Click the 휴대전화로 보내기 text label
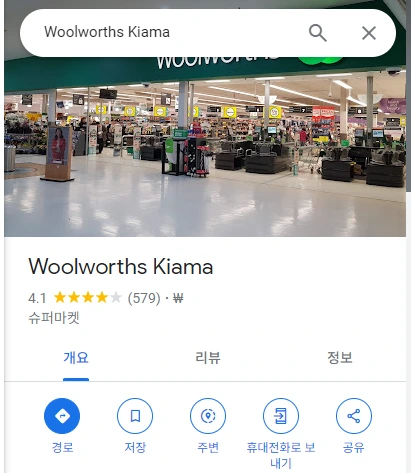This screenshot has width=411, height=473. point(281,455)
